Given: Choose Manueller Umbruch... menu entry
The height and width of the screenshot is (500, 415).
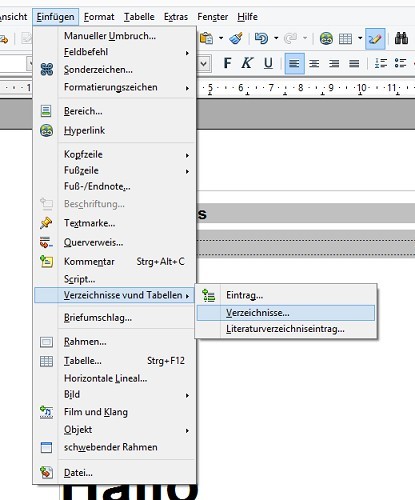Looking at the screenshot, I should coord(115,36).
